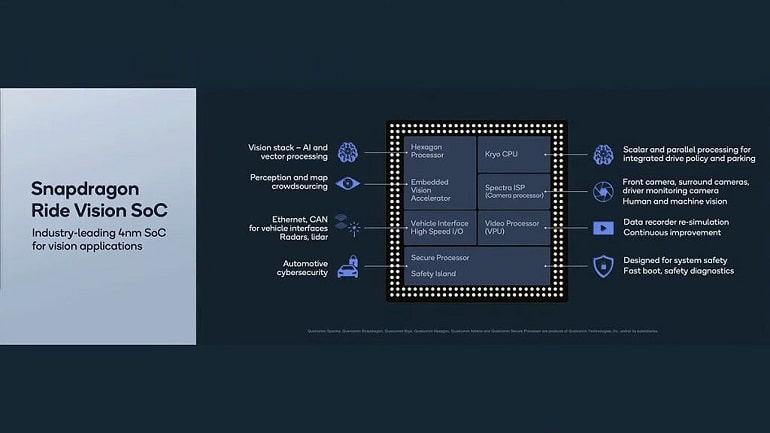Viewport: 770px width, 433px height.
Task: Click the Human and machine vision line
Action: point(675,201)
